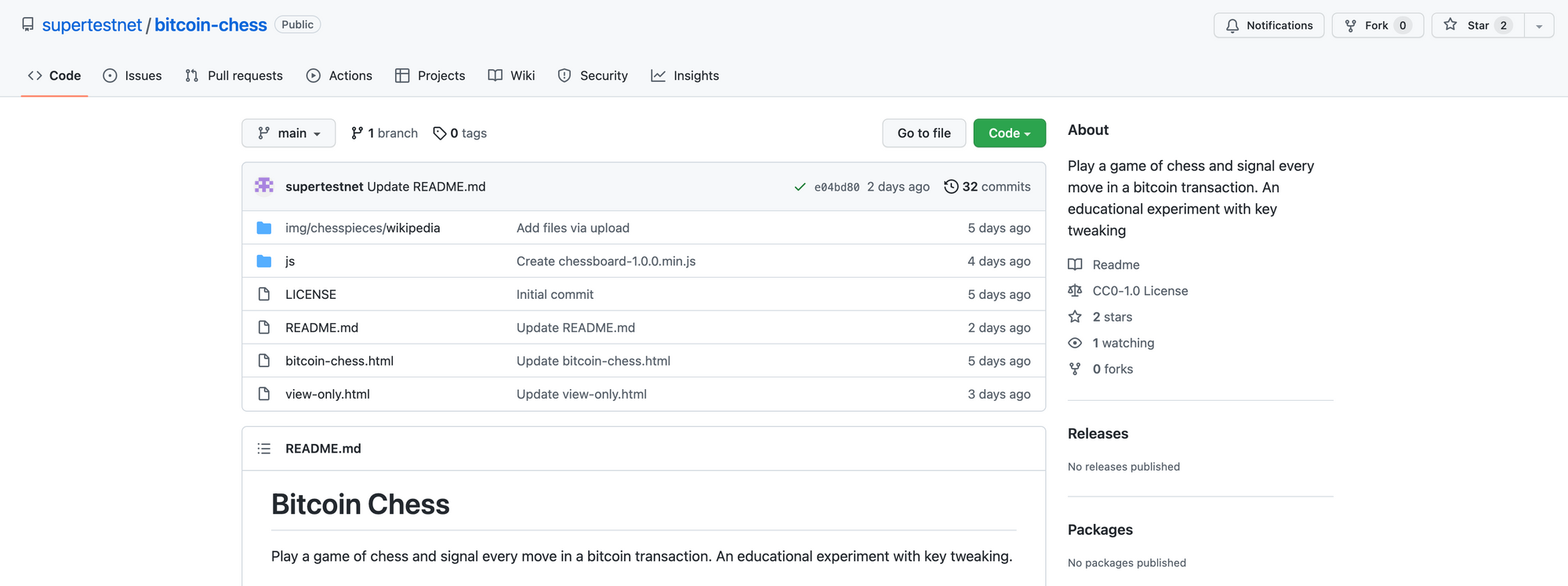Open the img/chesspieces/wikipedia folder
1568x586 pixels.
(362, 227)
